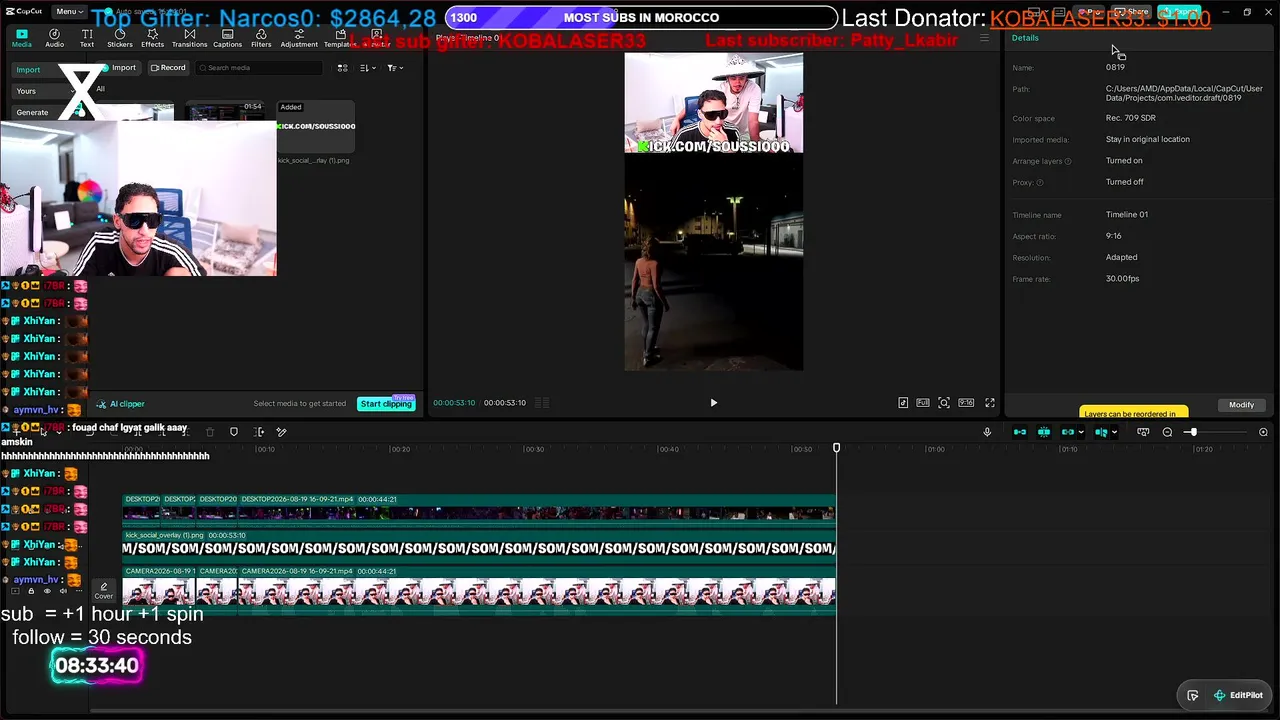Select the Details tab in right panel

tap(1025, 38)
